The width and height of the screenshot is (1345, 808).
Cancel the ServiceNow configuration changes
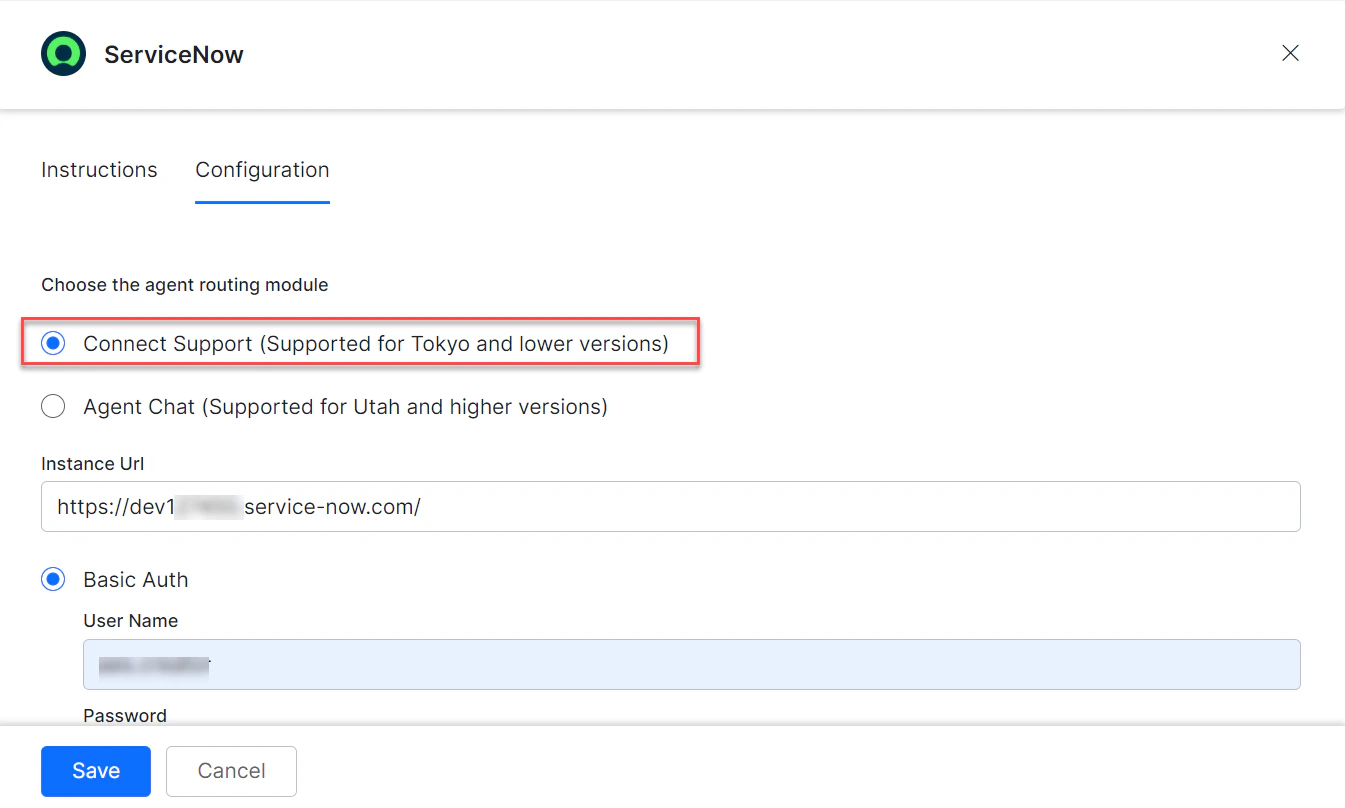tap(231, 770)
